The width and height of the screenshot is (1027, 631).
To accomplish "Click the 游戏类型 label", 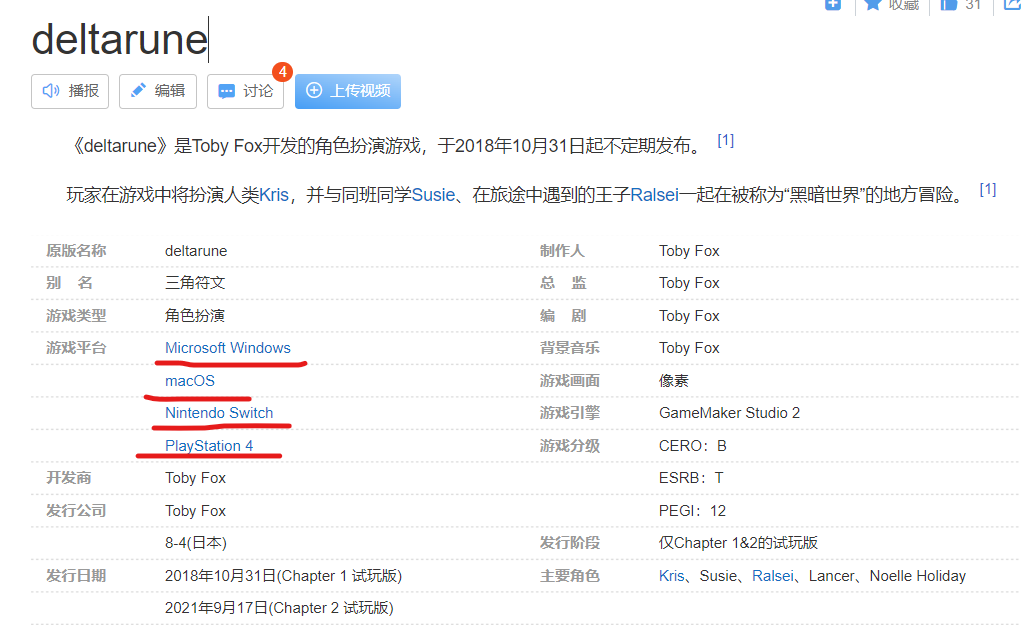I will pos(76,316).
